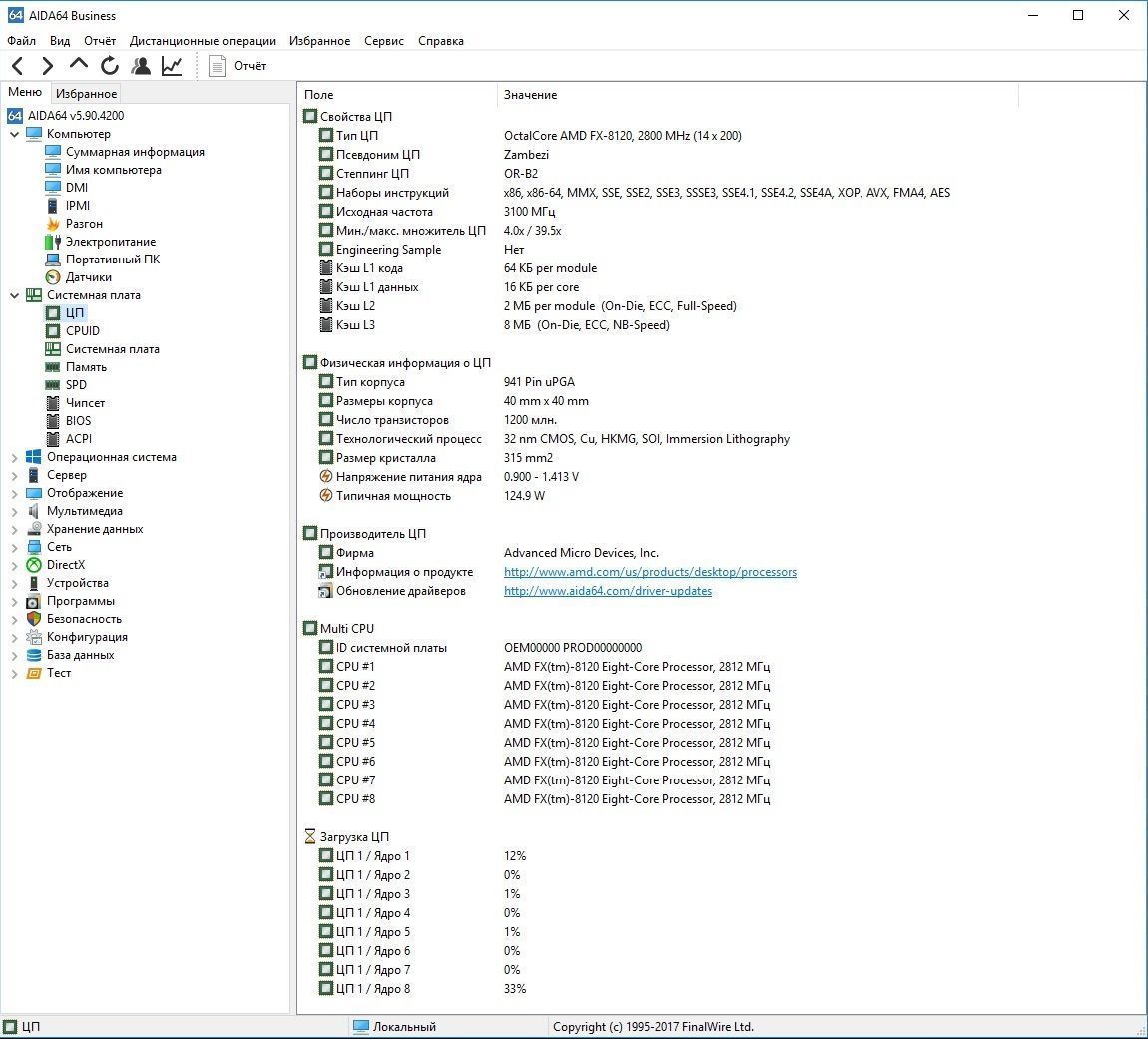
Task: Select the AIDA64 v5.90.4200 root item
Action: point(66,116)
